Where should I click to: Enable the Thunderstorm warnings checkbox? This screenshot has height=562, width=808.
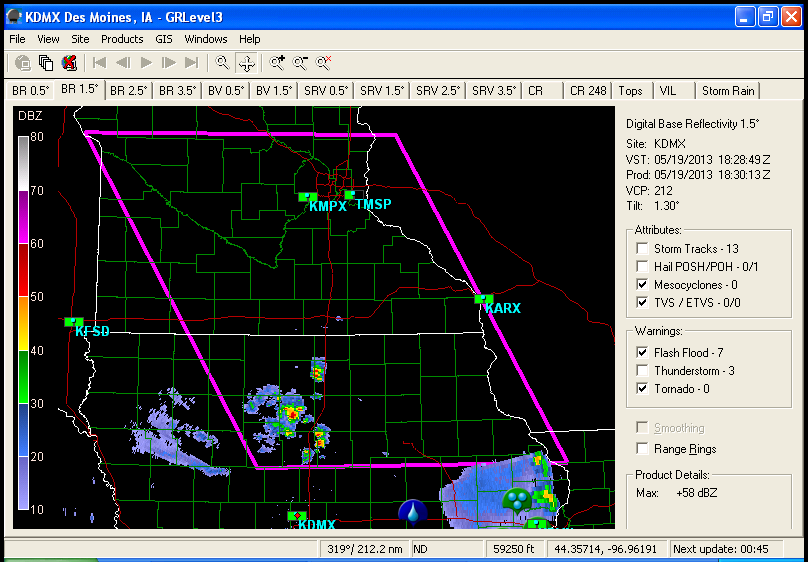pyautogui.click(x=642, y=370)
